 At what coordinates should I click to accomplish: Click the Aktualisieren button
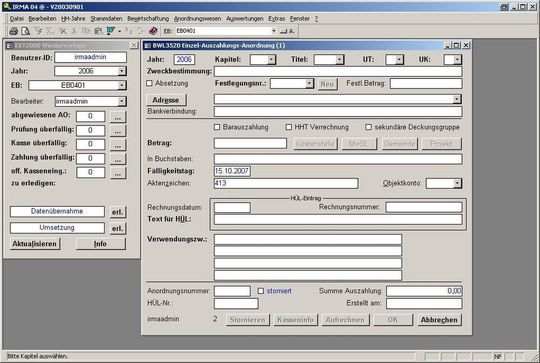[x=34, y=244]
